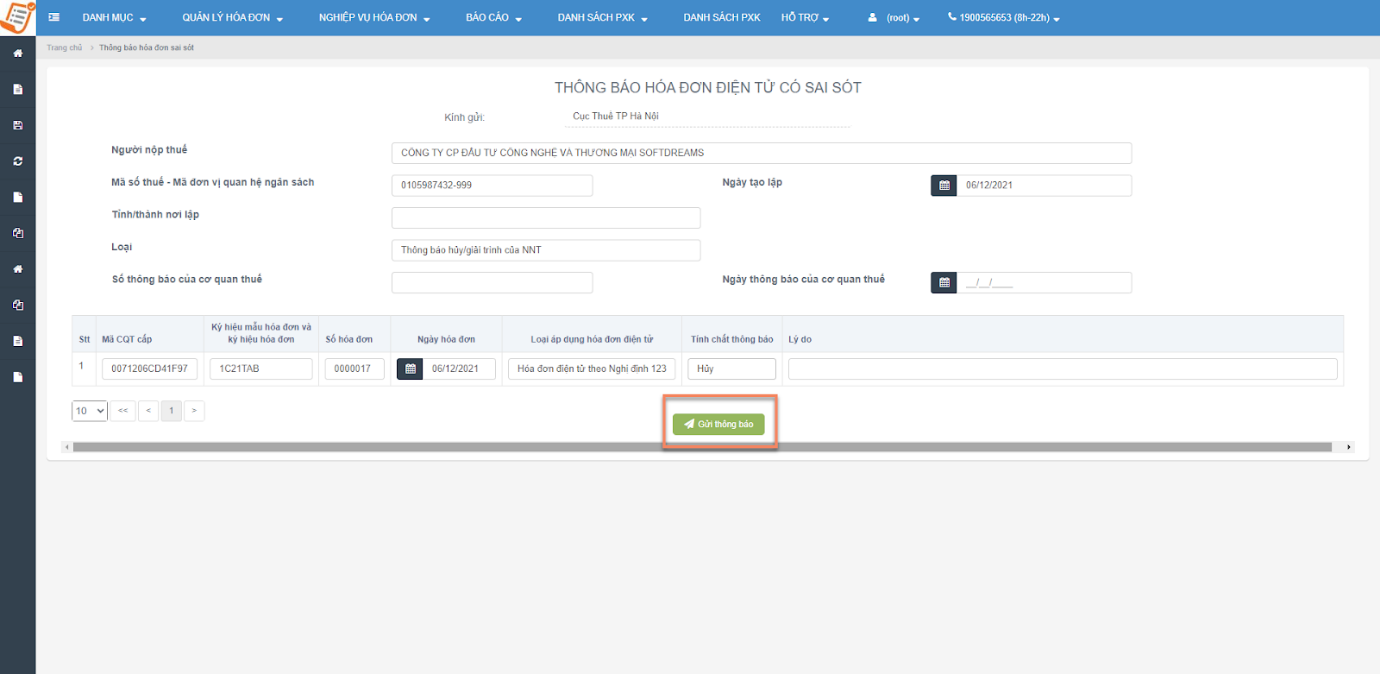Screen dimensions: 1380x674
Task: Click the Lý do input field
Action: (x=1062, y=369)
